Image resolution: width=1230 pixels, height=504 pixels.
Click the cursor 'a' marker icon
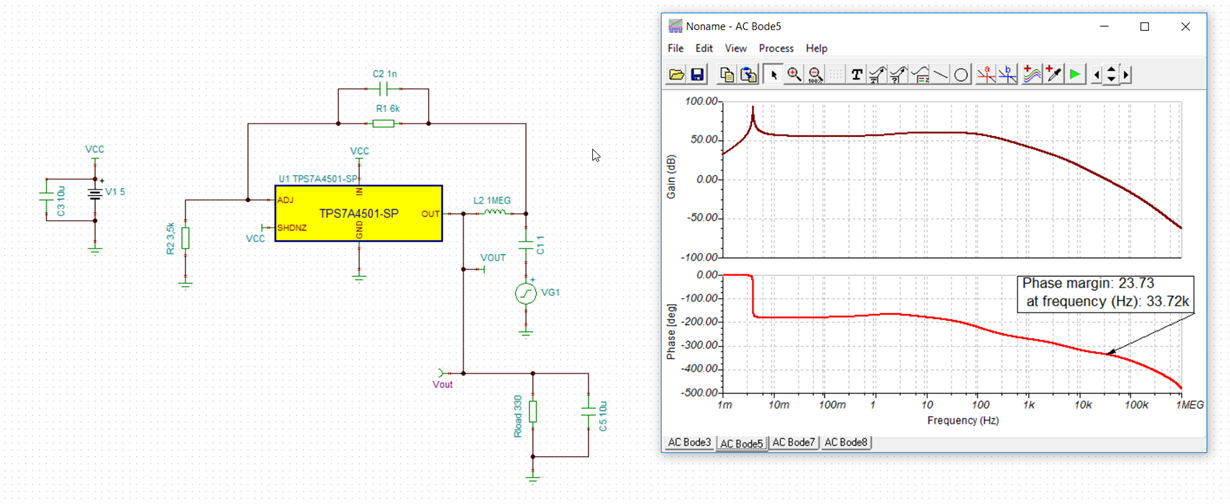click(987, 74)
